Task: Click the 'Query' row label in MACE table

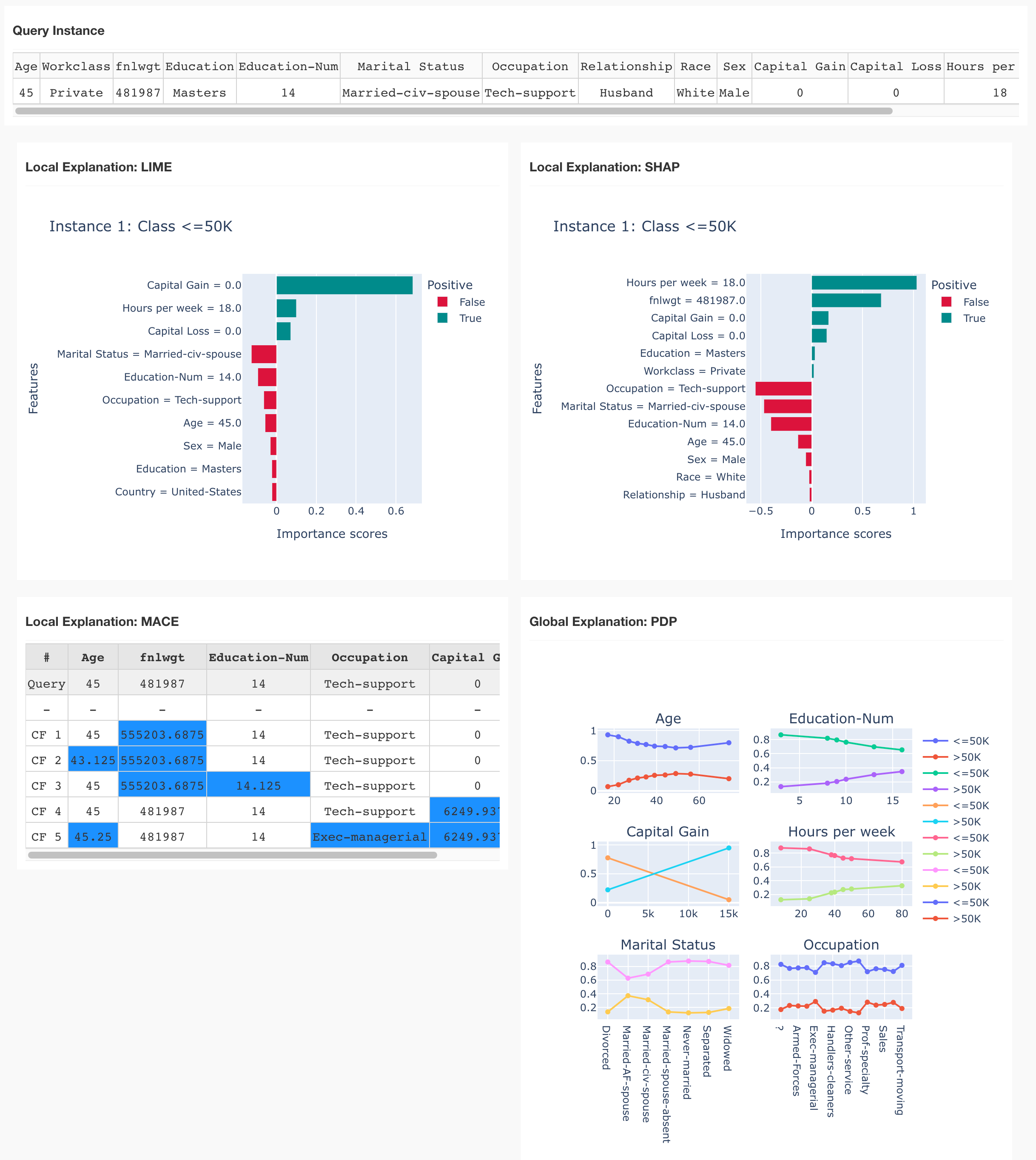Action: (47, 683)
